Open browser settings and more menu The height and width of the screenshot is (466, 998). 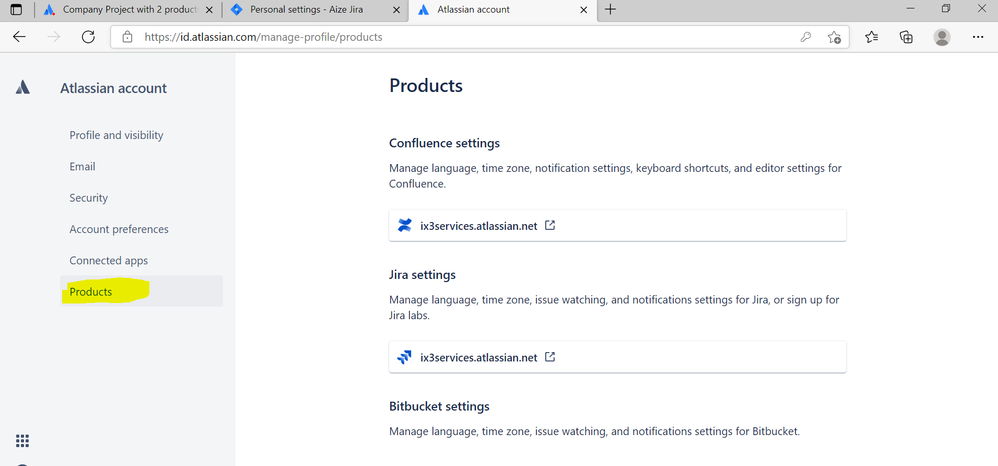tap(978, 37)
